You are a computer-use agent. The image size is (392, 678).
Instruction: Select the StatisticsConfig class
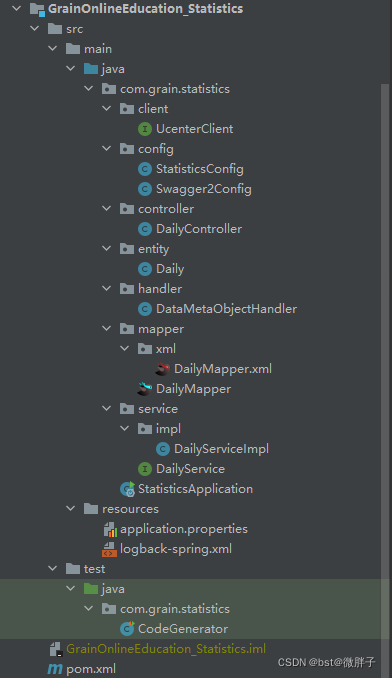[x=200, y=169]
